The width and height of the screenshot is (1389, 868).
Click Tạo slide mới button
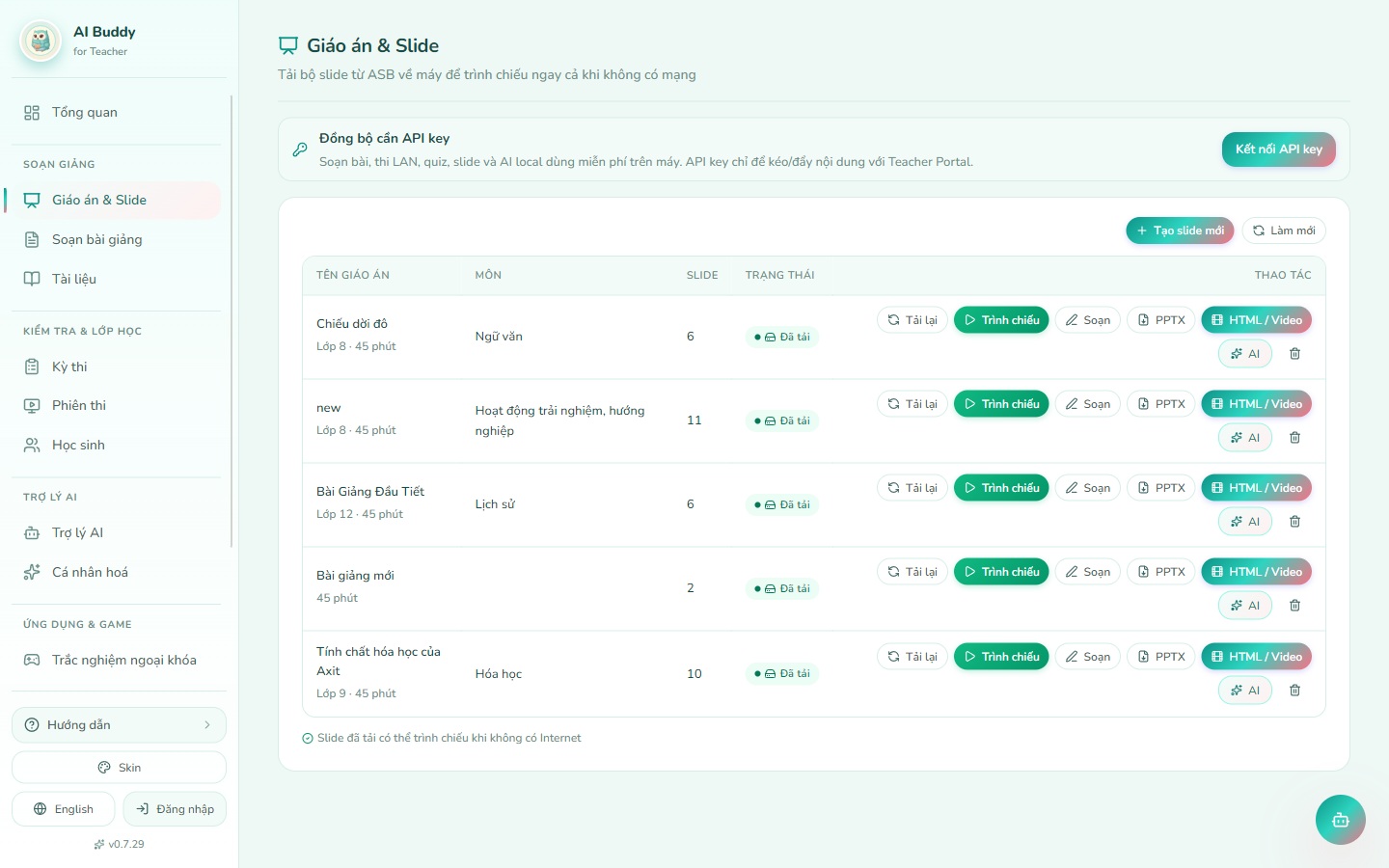(x=1180, y=231)
